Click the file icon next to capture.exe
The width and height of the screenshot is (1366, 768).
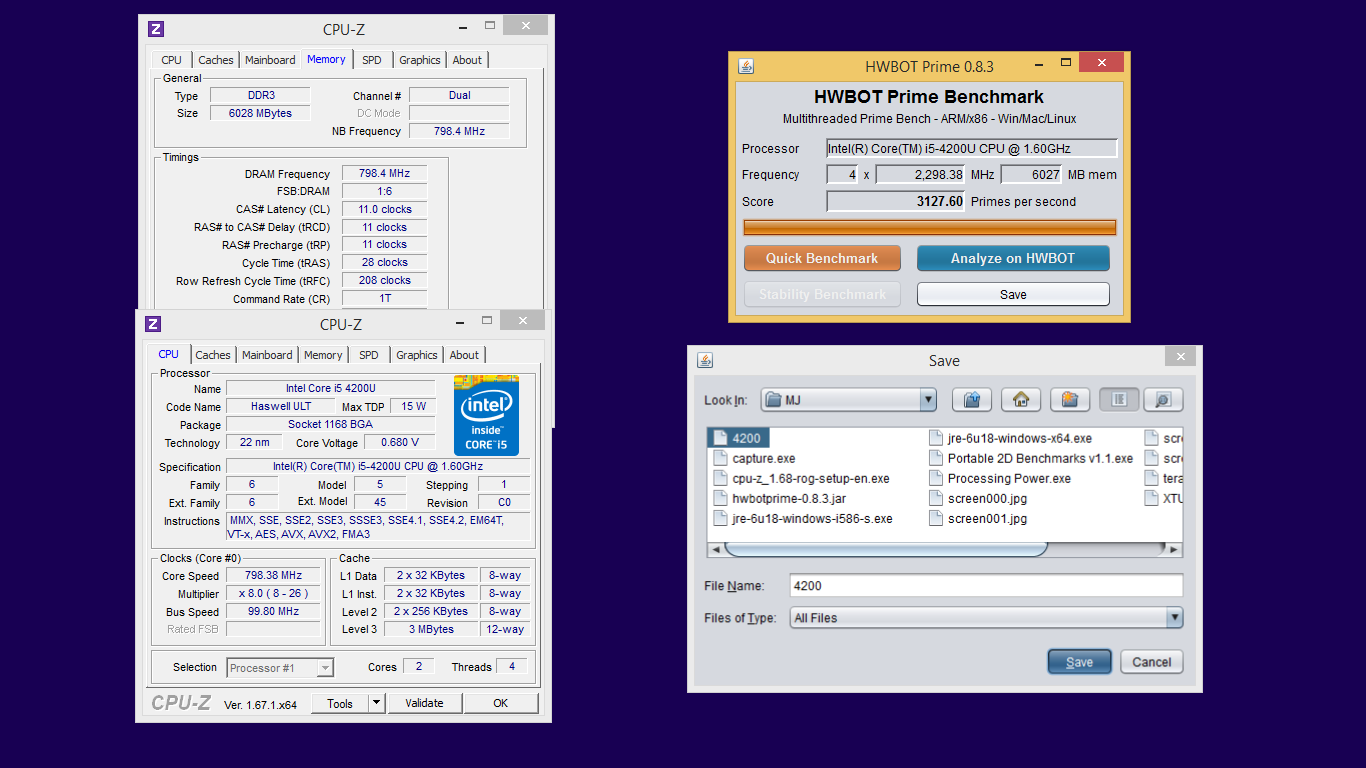[x=722, y=458]
